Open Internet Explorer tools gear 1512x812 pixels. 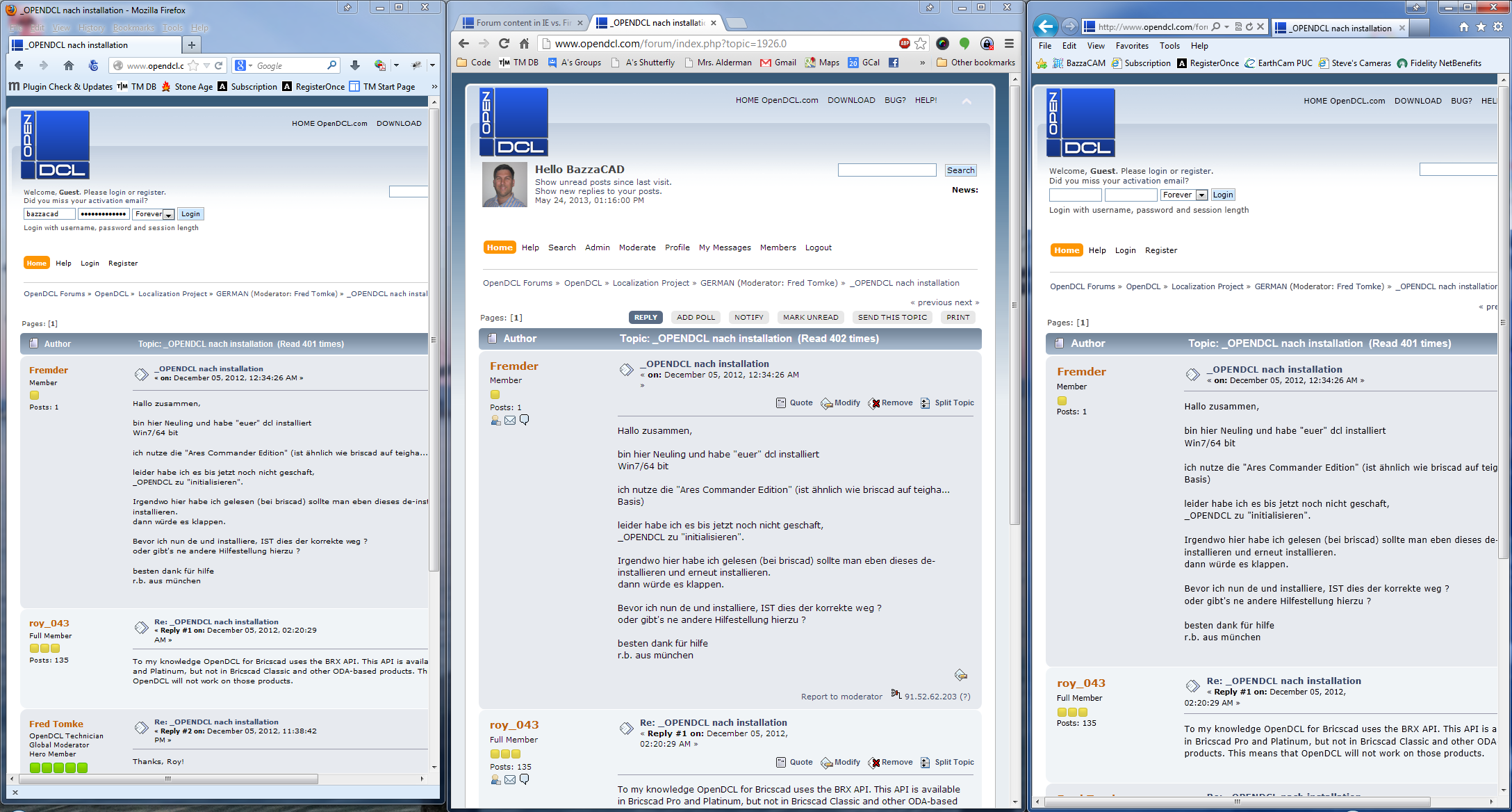1498,27
